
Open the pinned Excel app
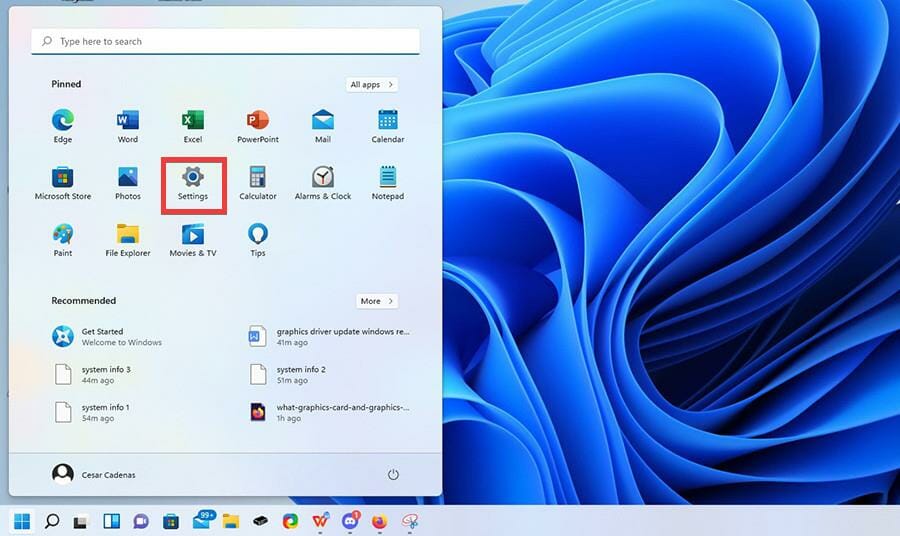[x=193, y=126]
